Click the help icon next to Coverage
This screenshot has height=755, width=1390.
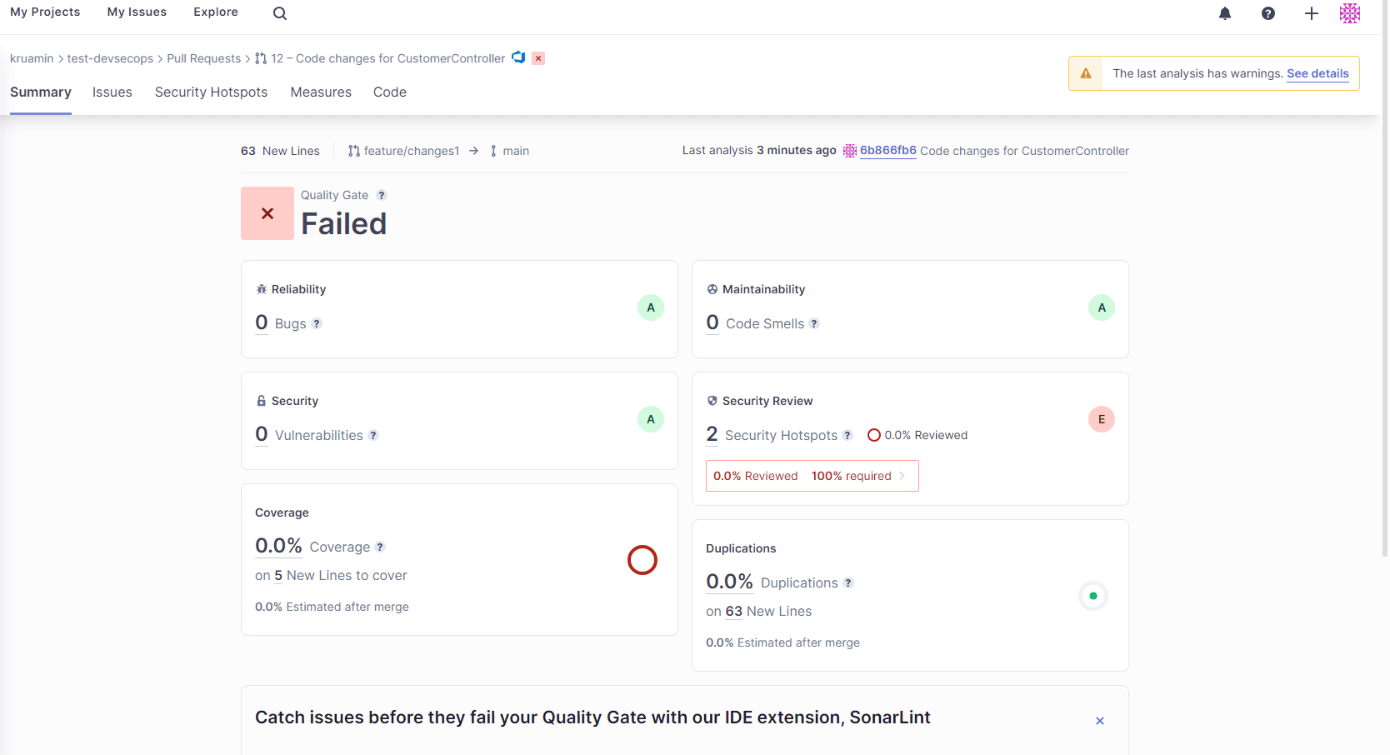380,547
